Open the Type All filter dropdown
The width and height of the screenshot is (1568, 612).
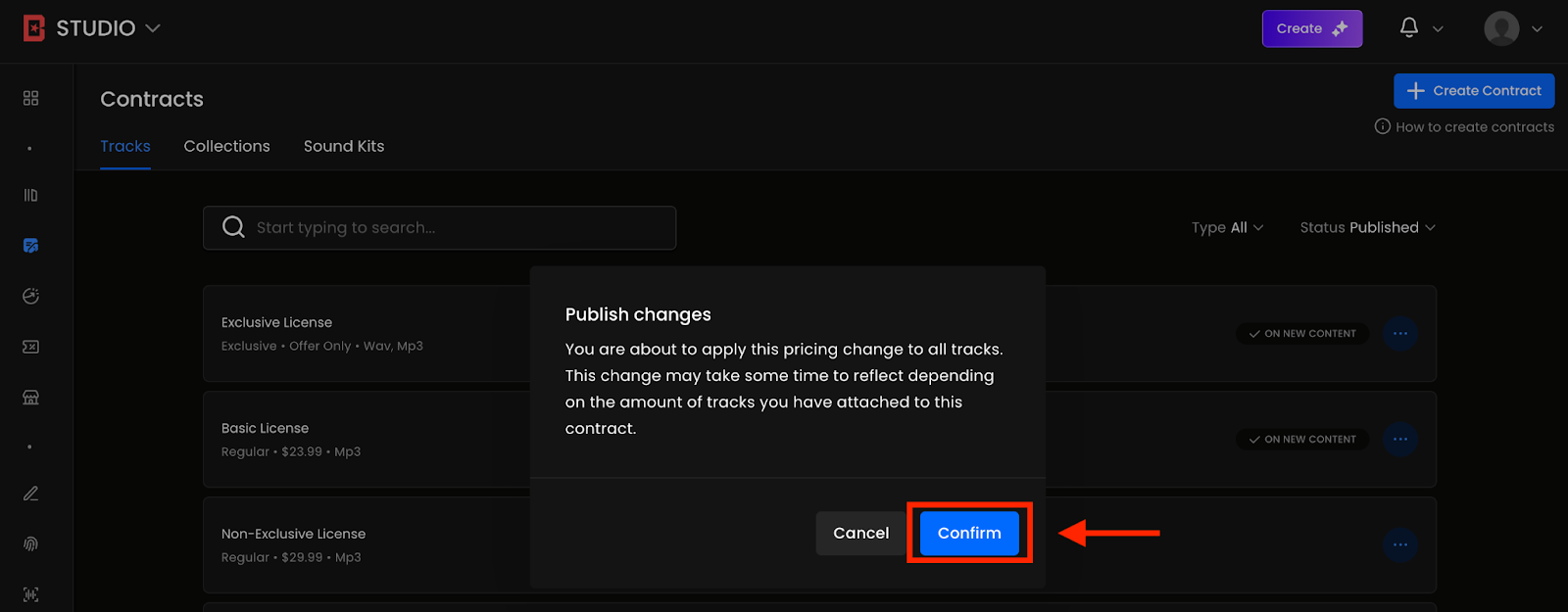[x=1227, y=227]
